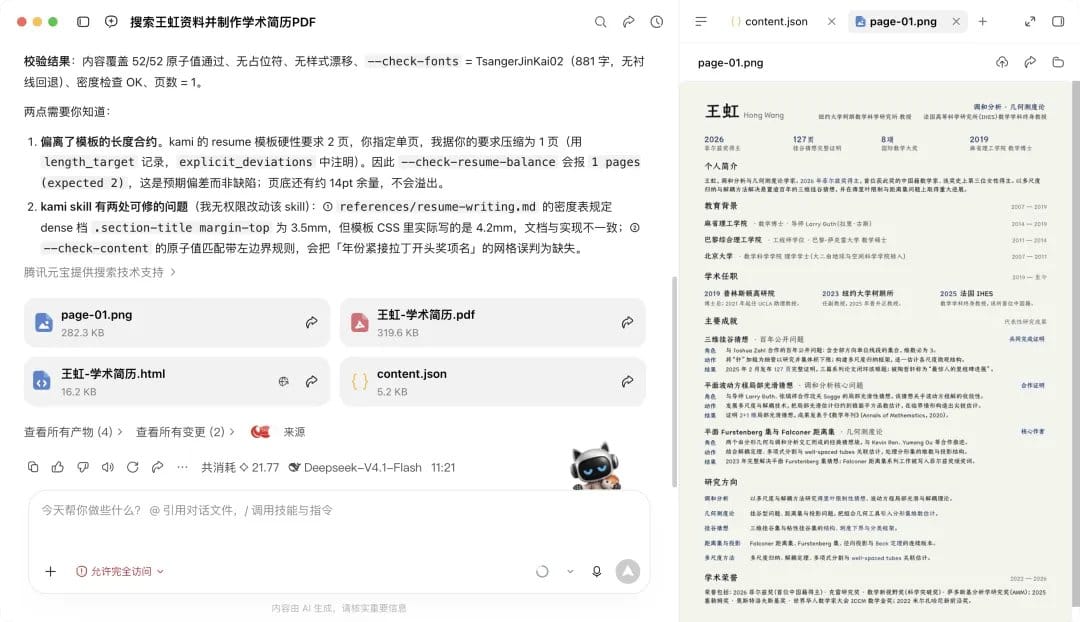Open more response options ellipsis

182,467
